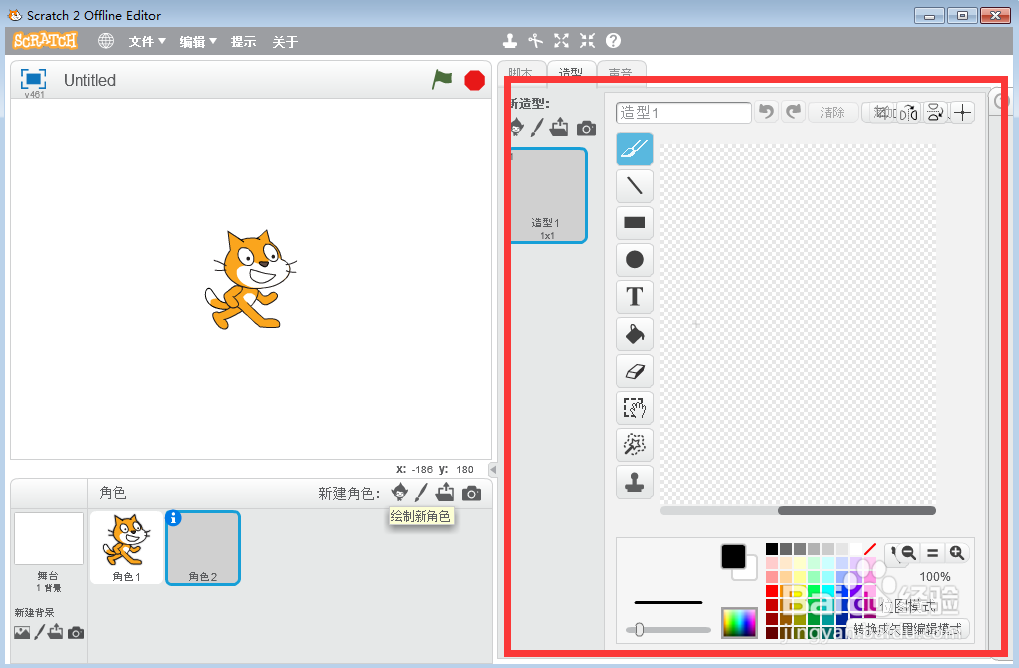Create new backdrop from camera

pyautogui.click(x=76, y=633)
